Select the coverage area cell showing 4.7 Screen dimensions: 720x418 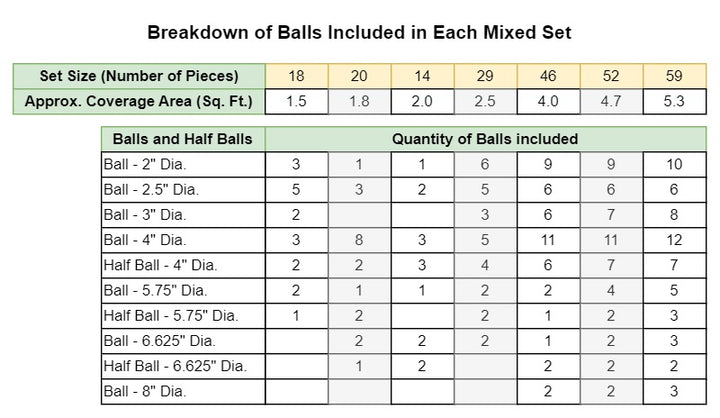611,102
